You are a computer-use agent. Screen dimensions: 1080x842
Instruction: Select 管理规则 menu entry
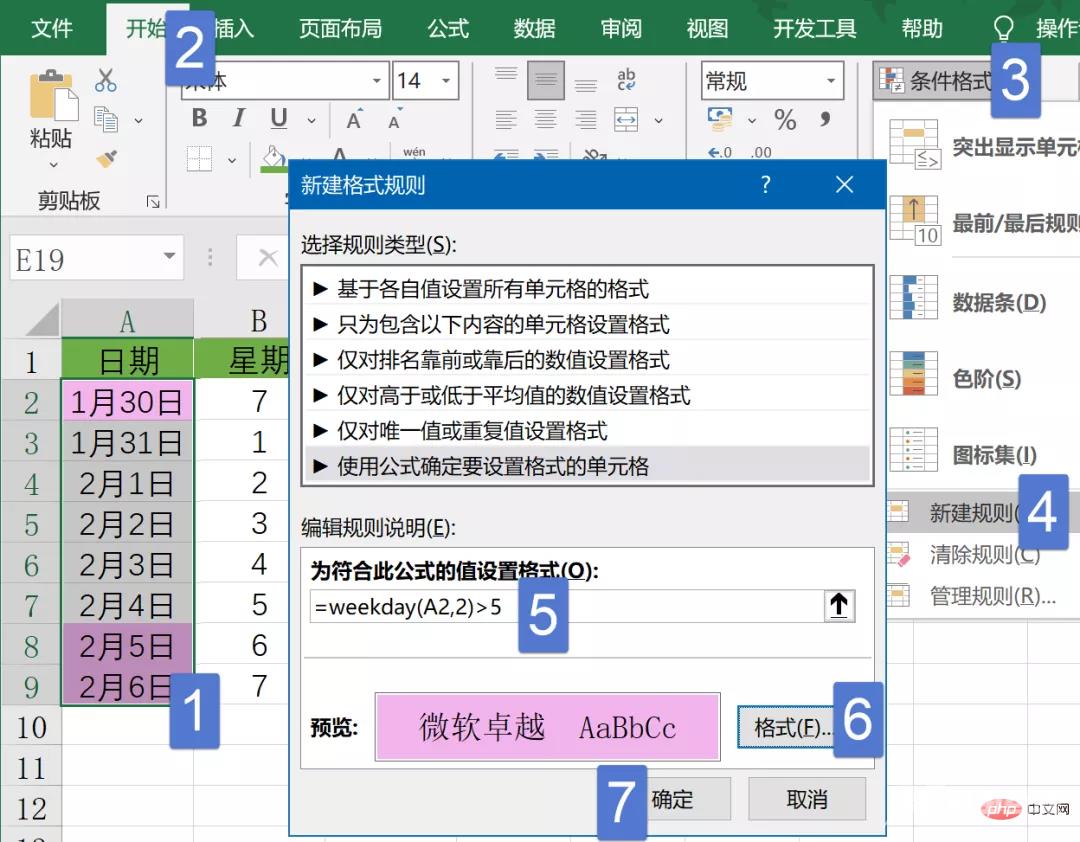click(991, 597)
